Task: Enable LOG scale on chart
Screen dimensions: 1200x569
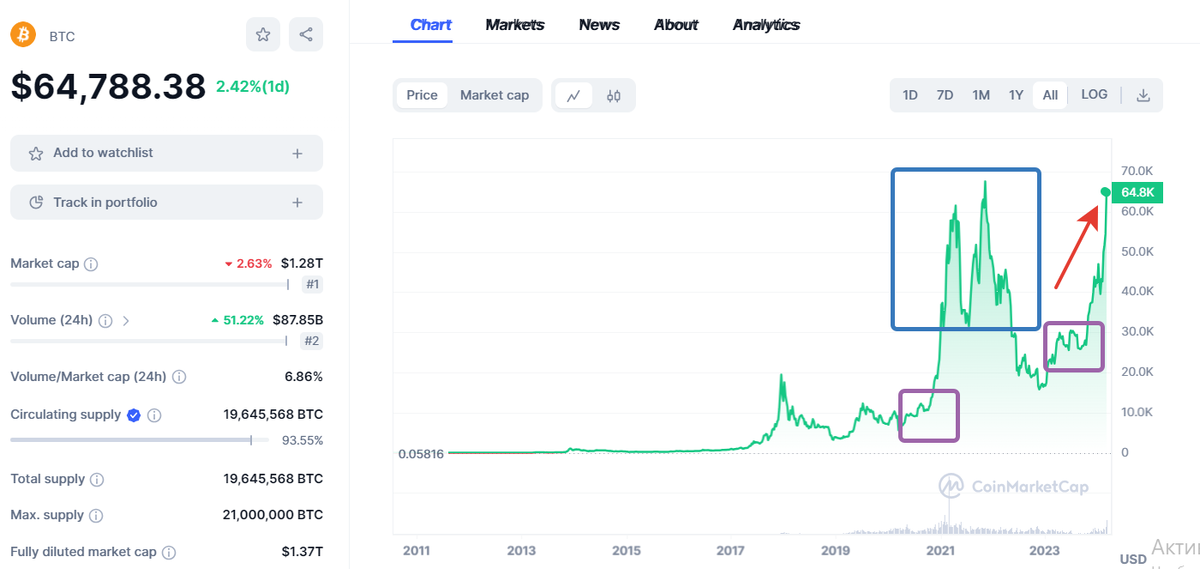Action: [1094, 95]
